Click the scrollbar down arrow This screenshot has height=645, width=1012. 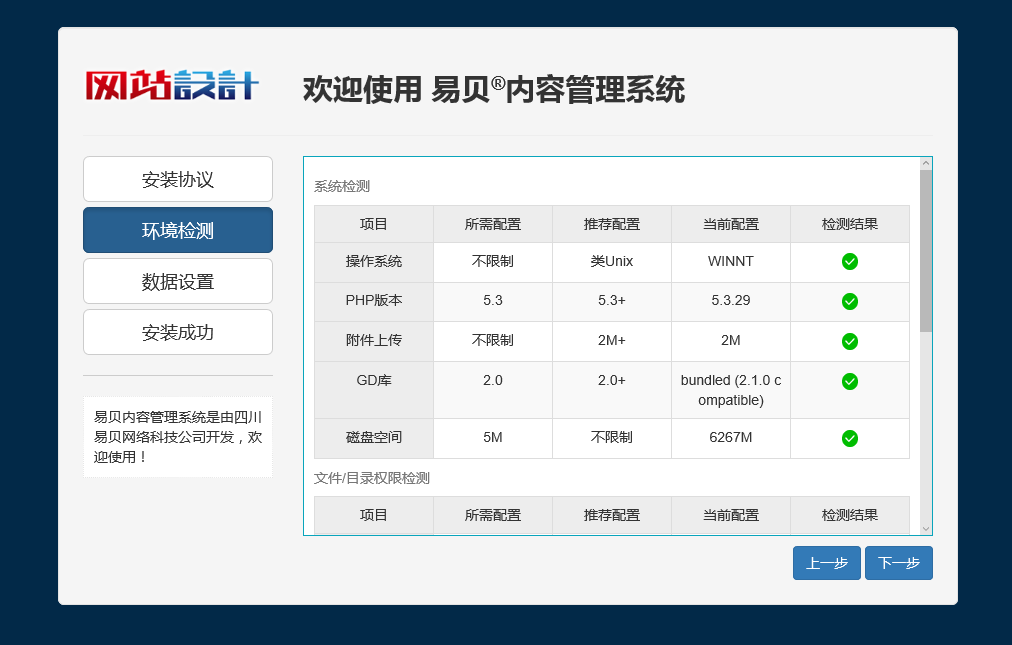tap(926, 528)
